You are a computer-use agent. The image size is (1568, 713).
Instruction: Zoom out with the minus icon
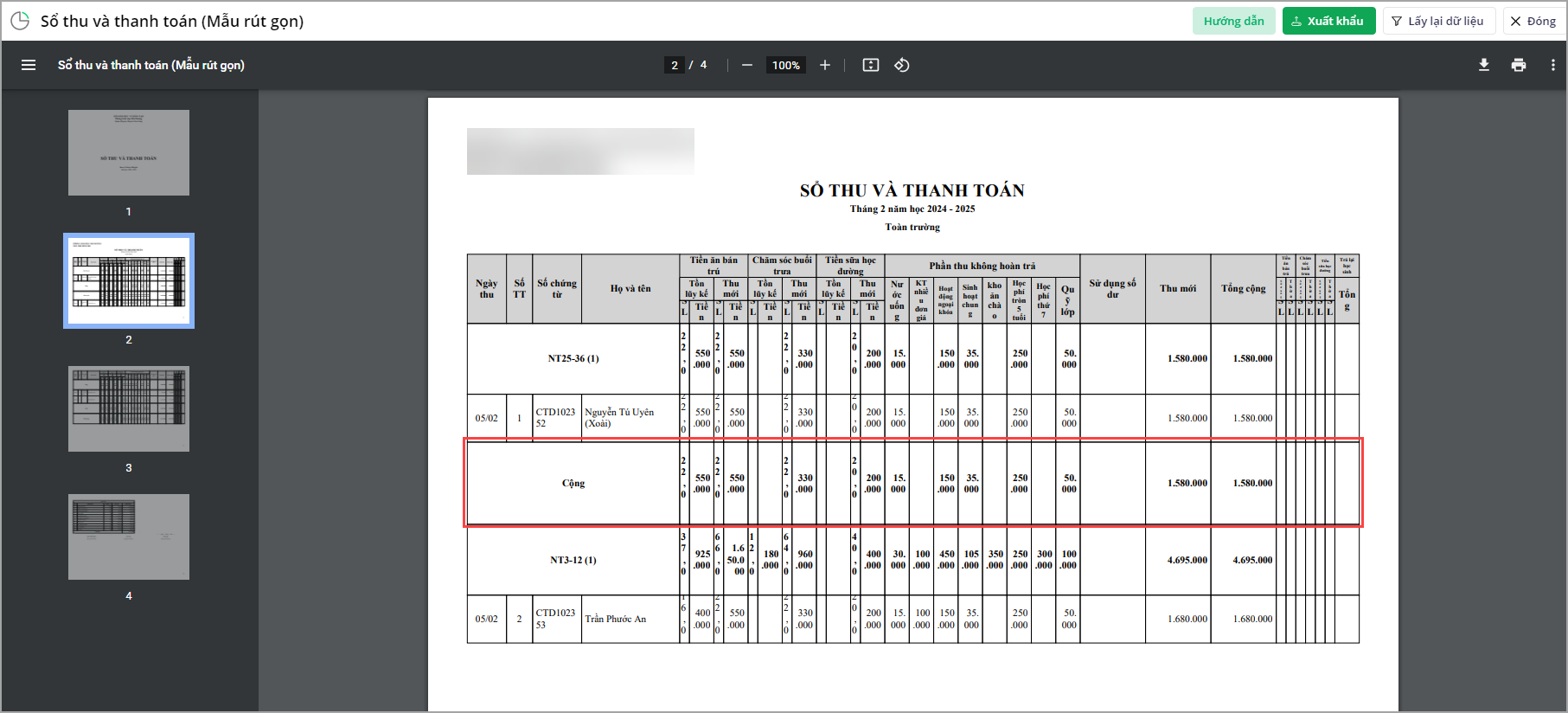tap(747, 65)
